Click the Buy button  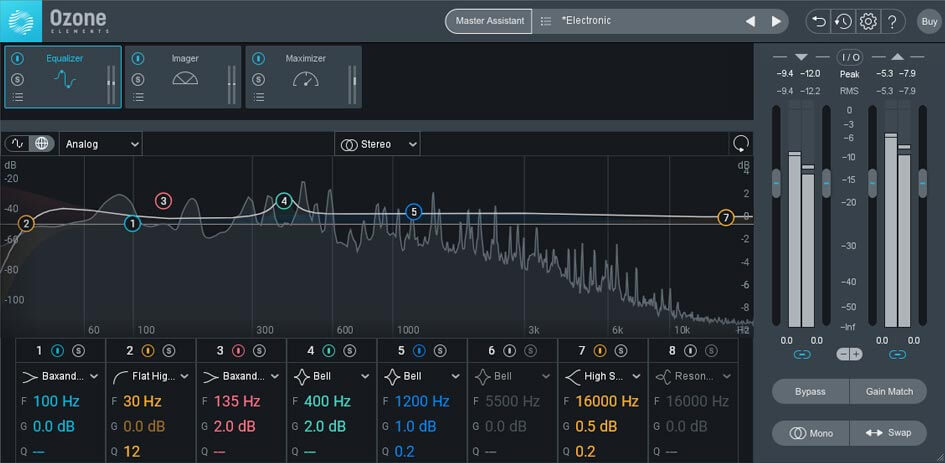(x=929, y=22)
